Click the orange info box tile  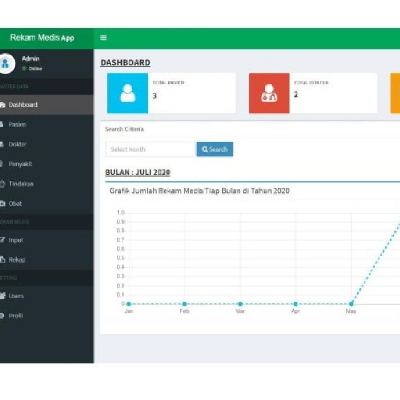(x=395, y=93)
